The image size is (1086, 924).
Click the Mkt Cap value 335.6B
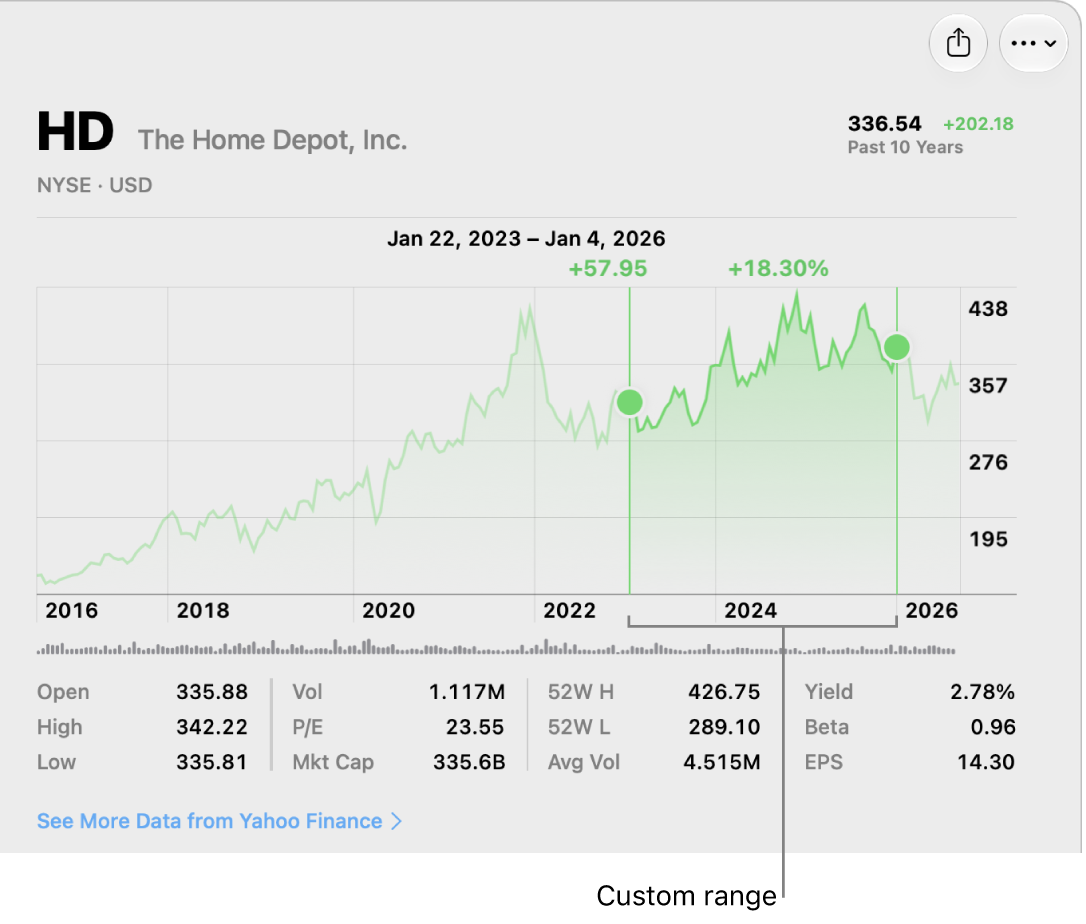[470, 763]
